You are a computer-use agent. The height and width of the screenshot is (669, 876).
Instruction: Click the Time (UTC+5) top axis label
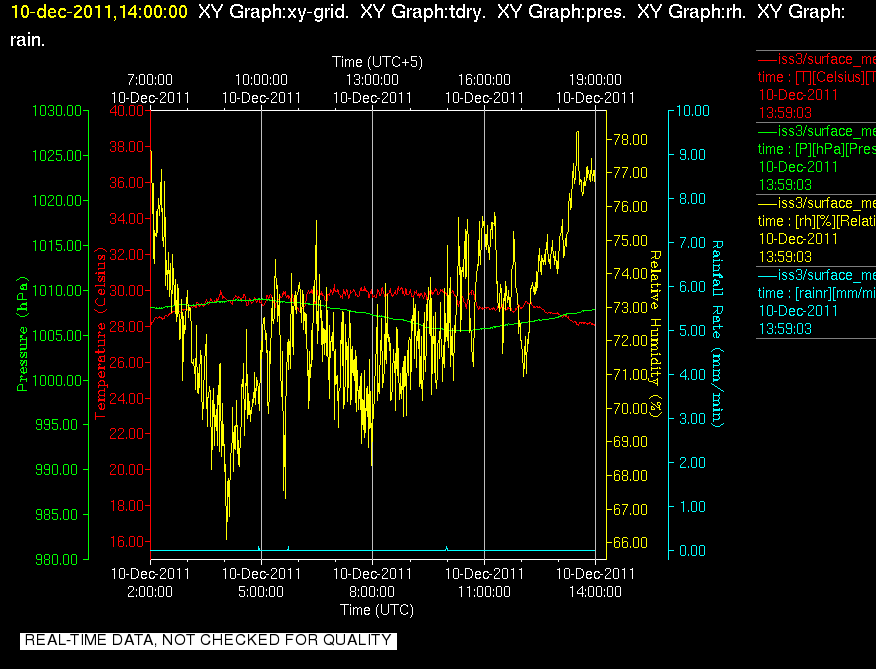377,61
